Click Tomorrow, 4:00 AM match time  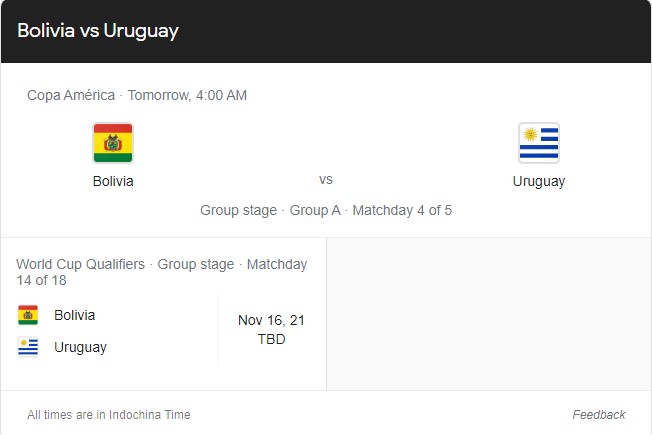(187, 96)
